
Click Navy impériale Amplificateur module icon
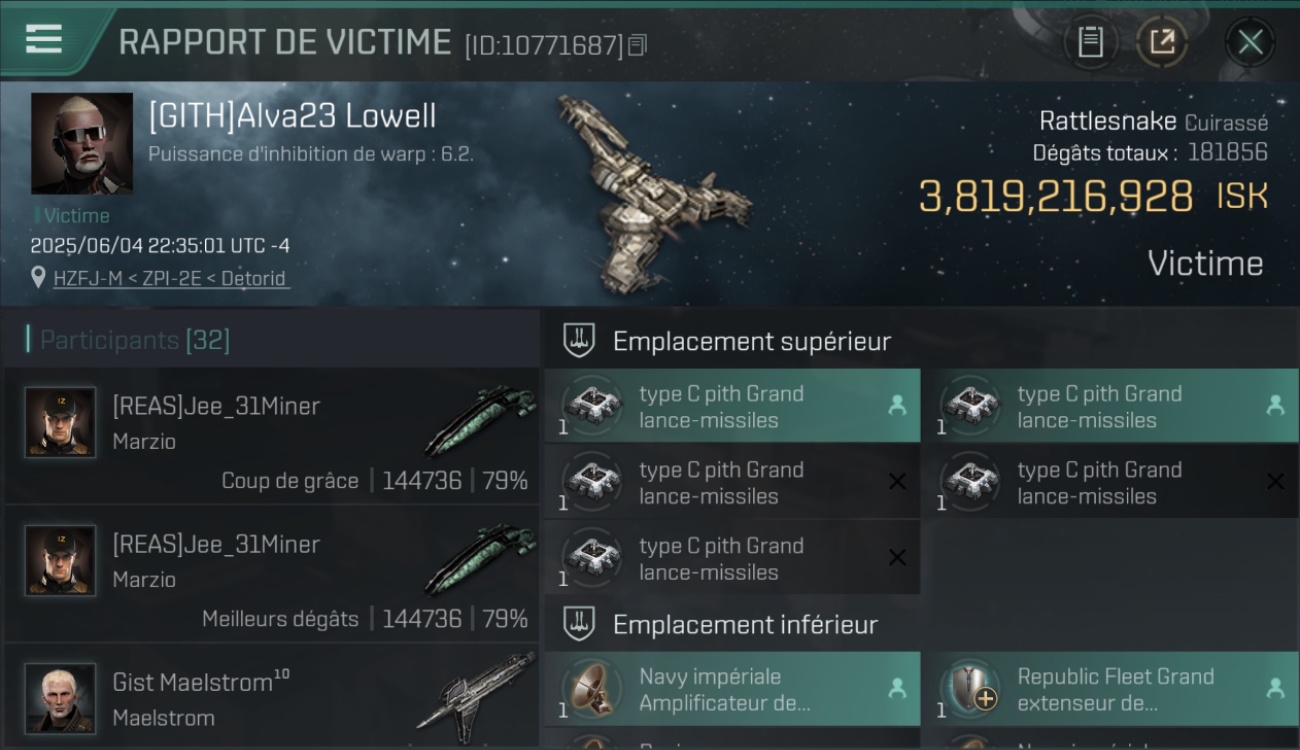592,689
